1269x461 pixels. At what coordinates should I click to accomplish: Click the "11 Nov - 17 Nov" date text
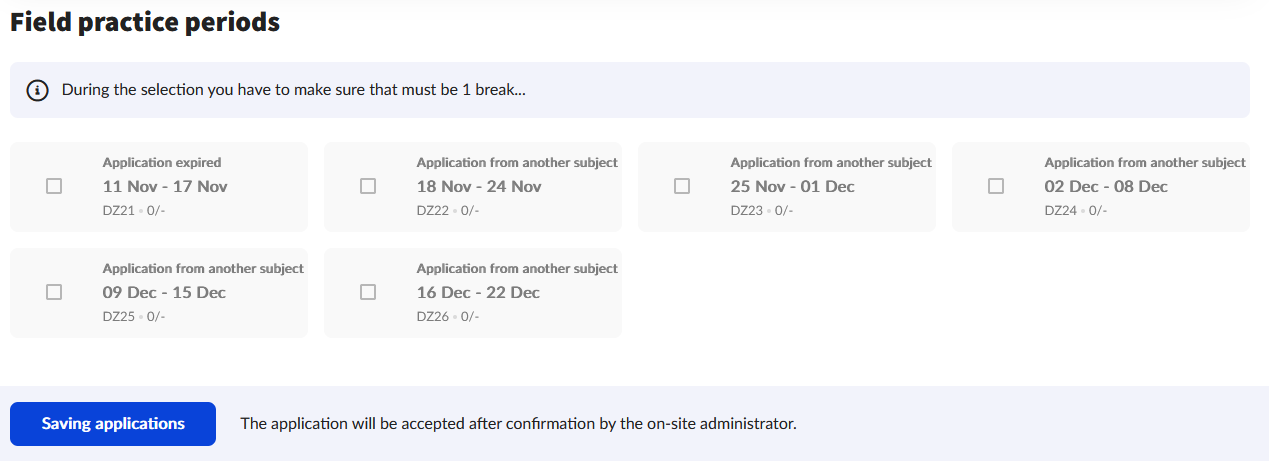click(x=165, y=186)
